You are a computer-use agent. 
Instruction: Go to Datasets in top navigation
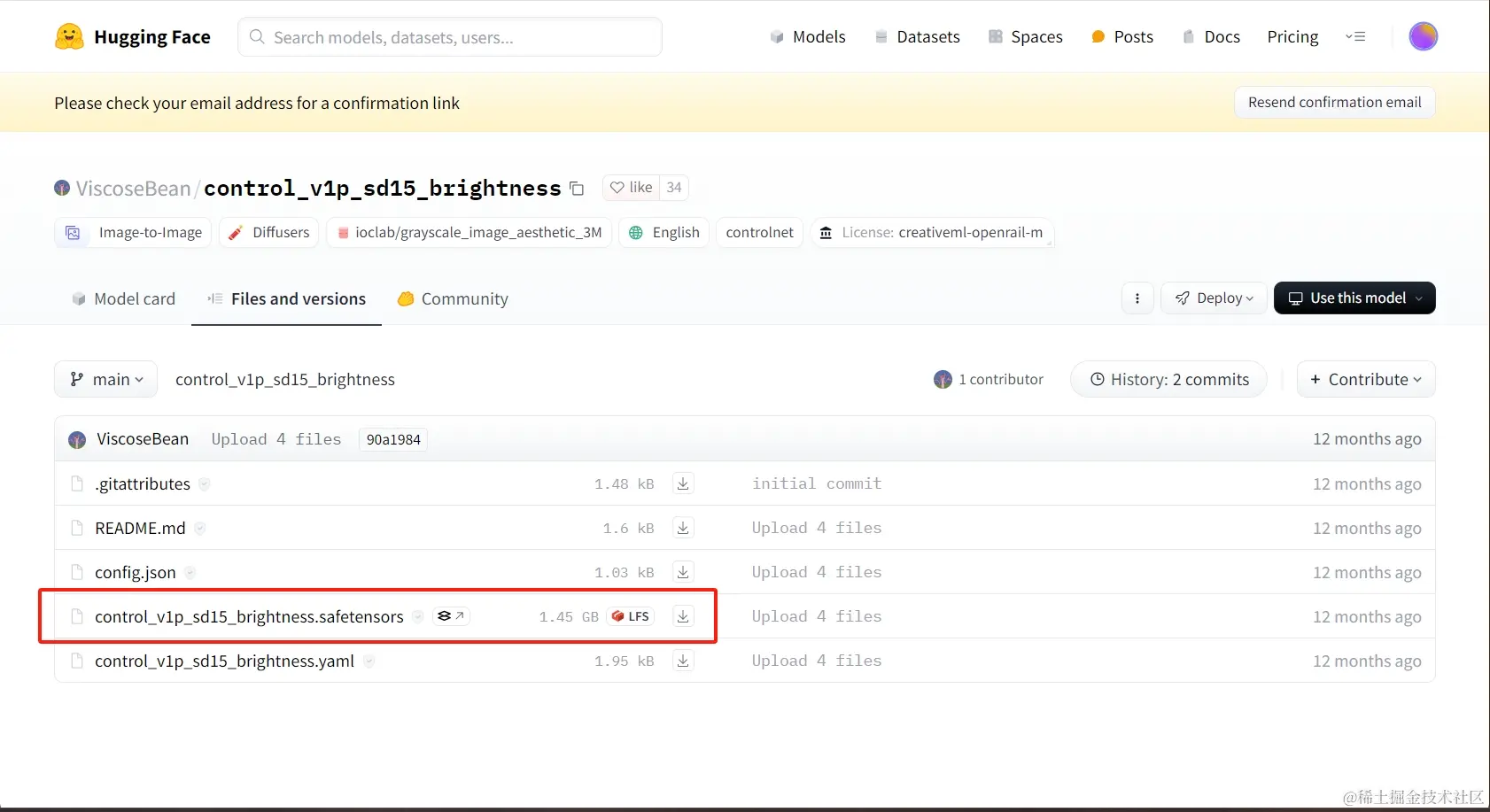pos(918,36)
